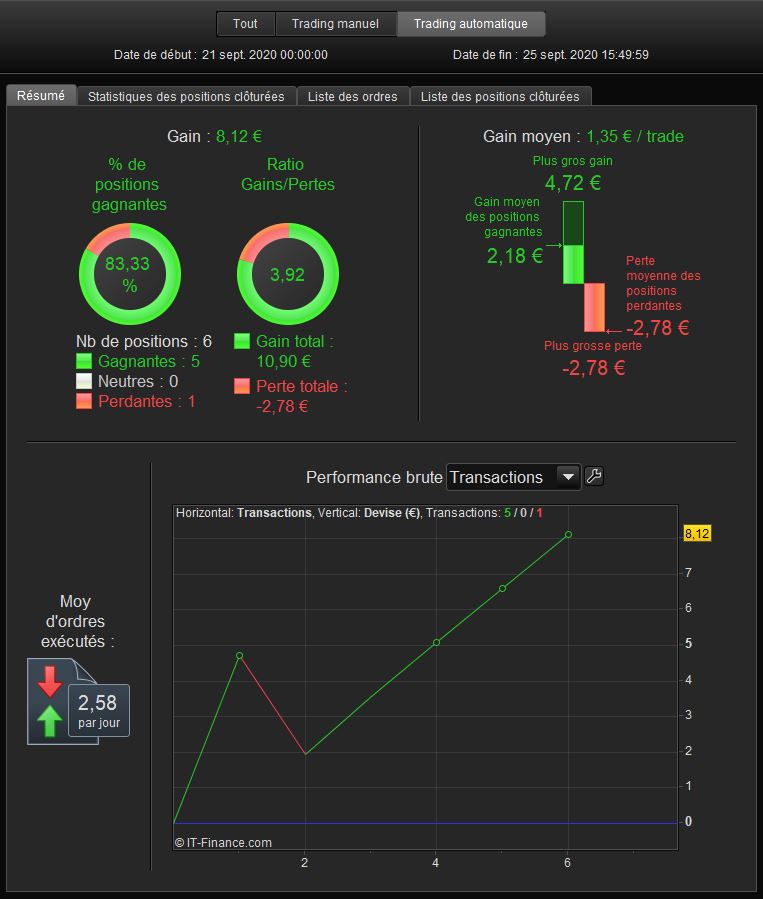Click the executed orders arrows document icon
The image size is (763, 899).
[x=62, y=701]
